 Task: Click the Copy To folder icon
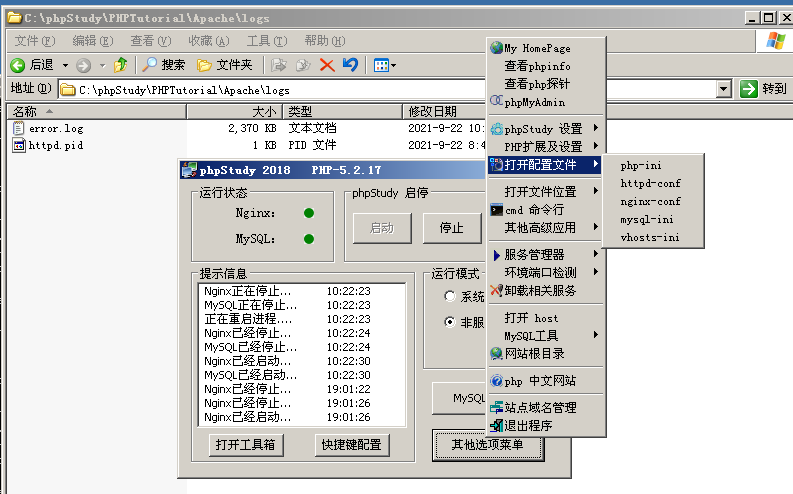click(303, 65)
